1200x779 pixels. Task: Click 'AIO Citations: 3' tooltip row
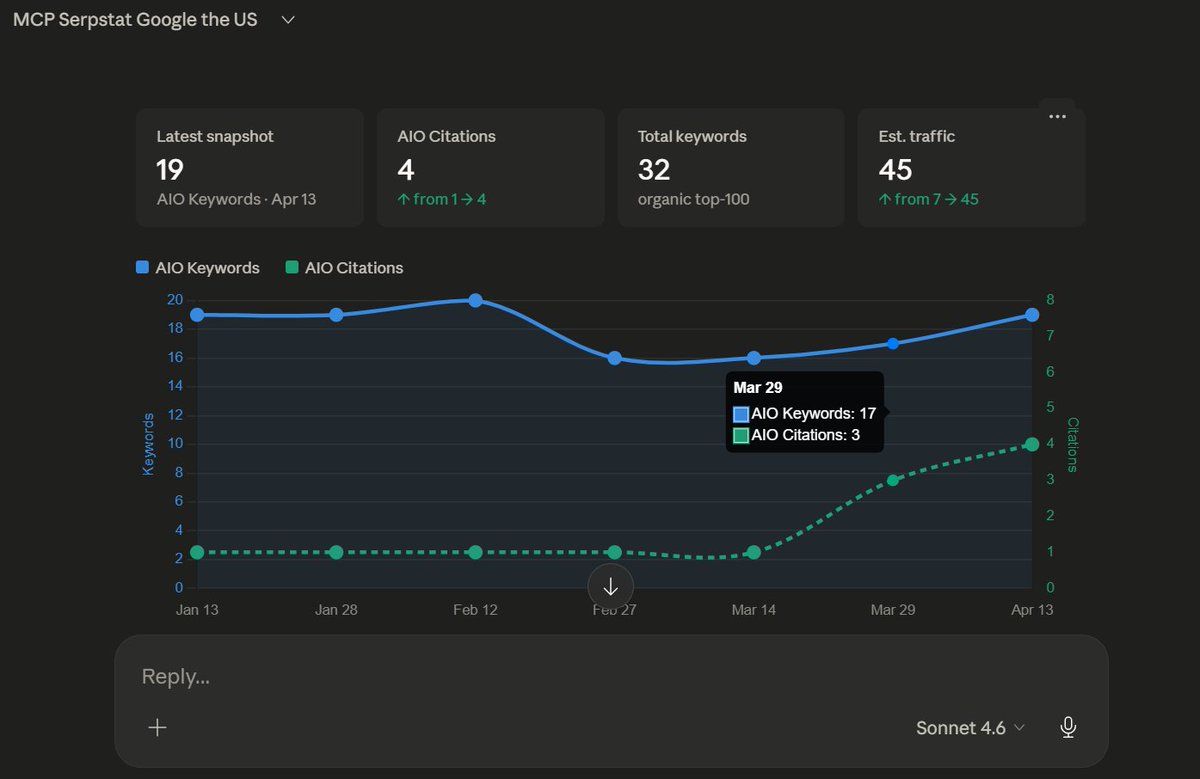click(797, 435)
